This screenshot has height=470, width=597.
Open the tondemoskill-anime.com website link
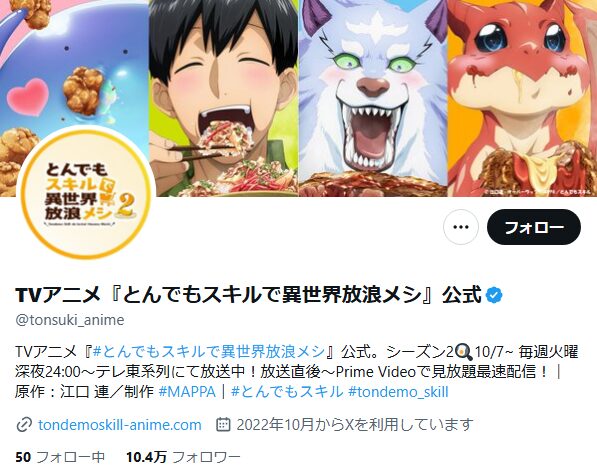pos(120,424)
